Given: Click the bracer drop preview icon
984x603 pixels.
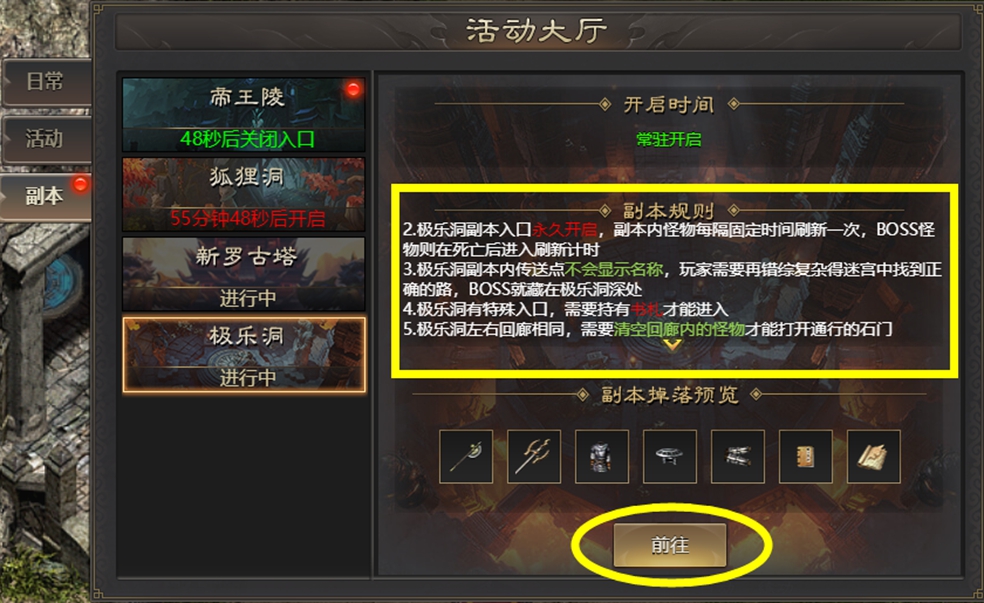Looking at the screenshot, I should tap(737, 456).
